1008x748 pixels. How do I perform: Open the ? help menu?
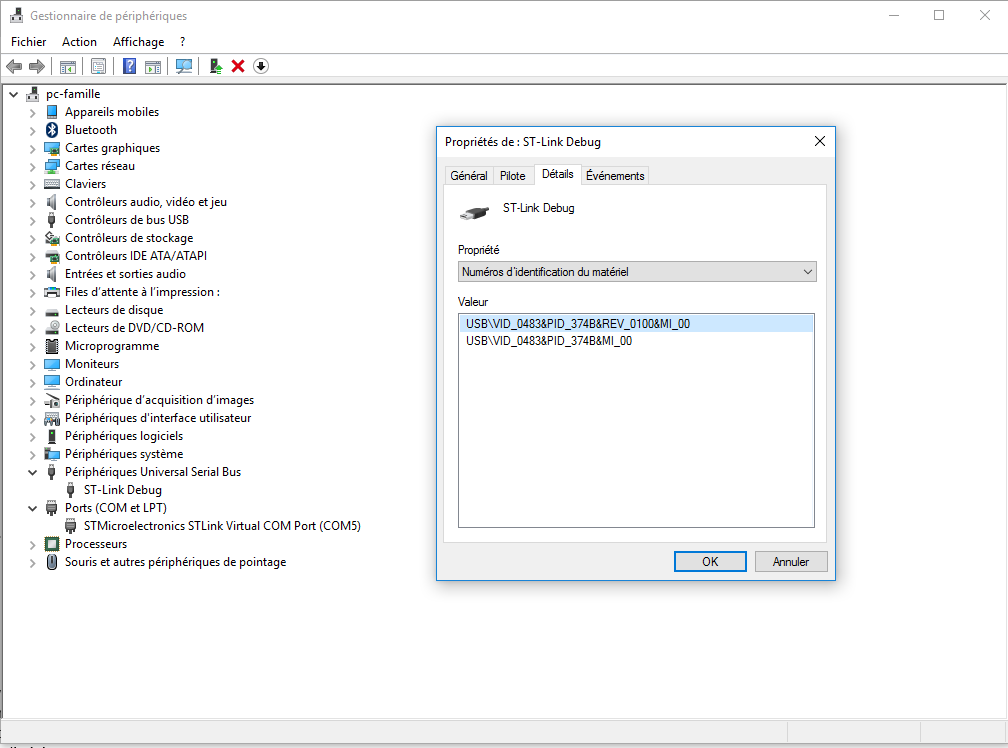(183, 42)
